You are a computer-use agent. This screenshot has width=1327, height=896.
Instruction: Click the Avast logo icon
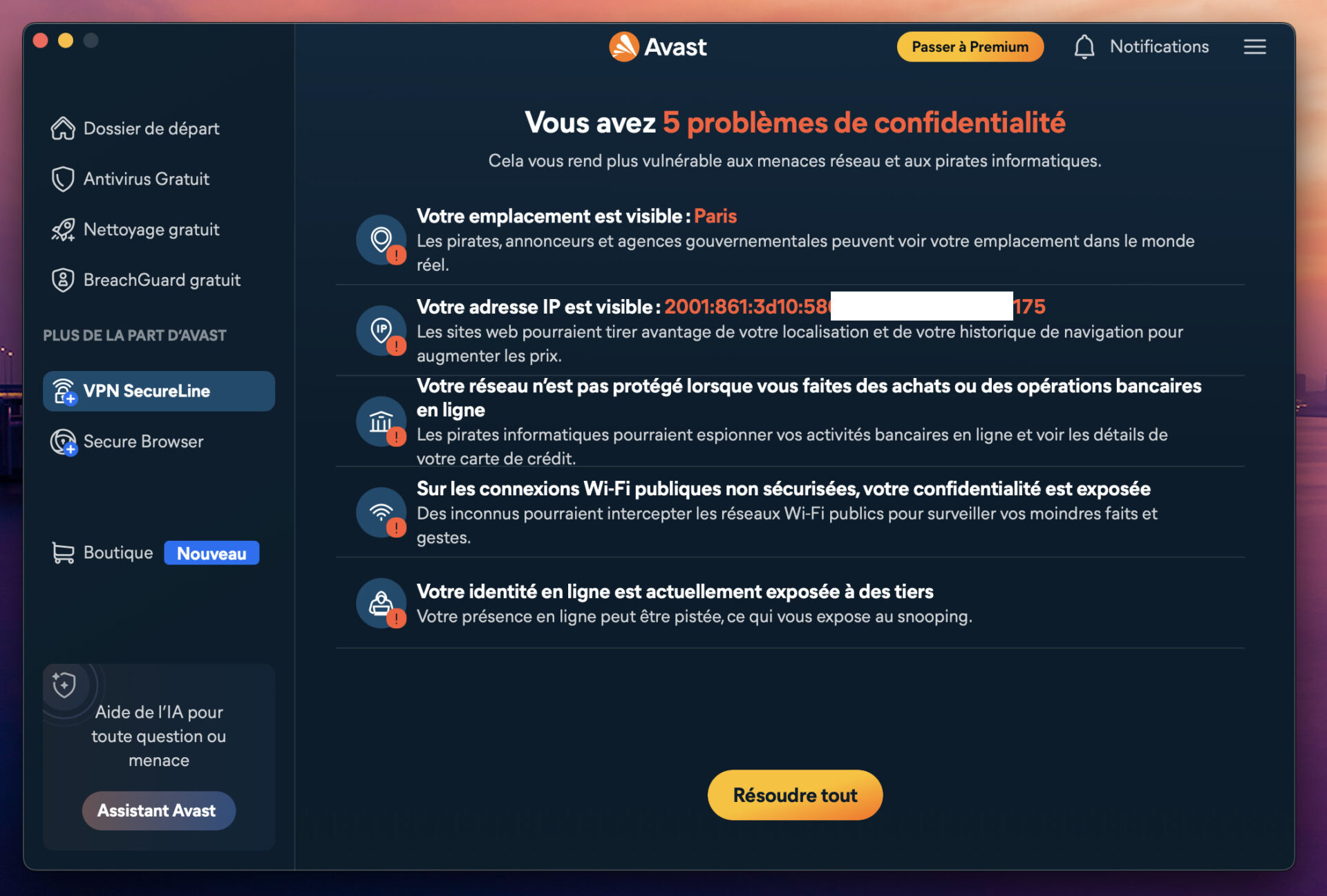tap(623, 47)
